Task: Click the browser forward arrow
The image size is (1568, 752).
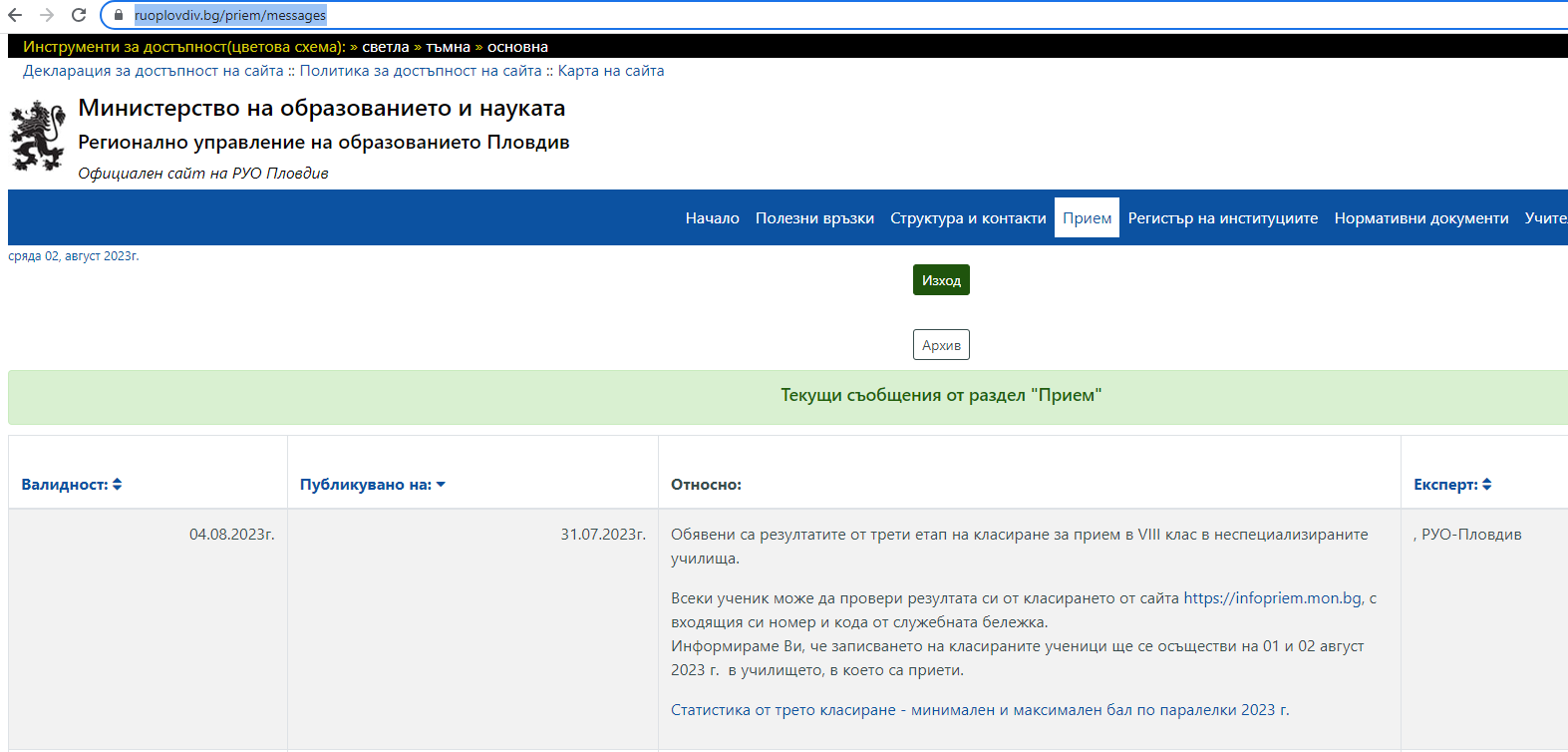Action: coord(47,15)
